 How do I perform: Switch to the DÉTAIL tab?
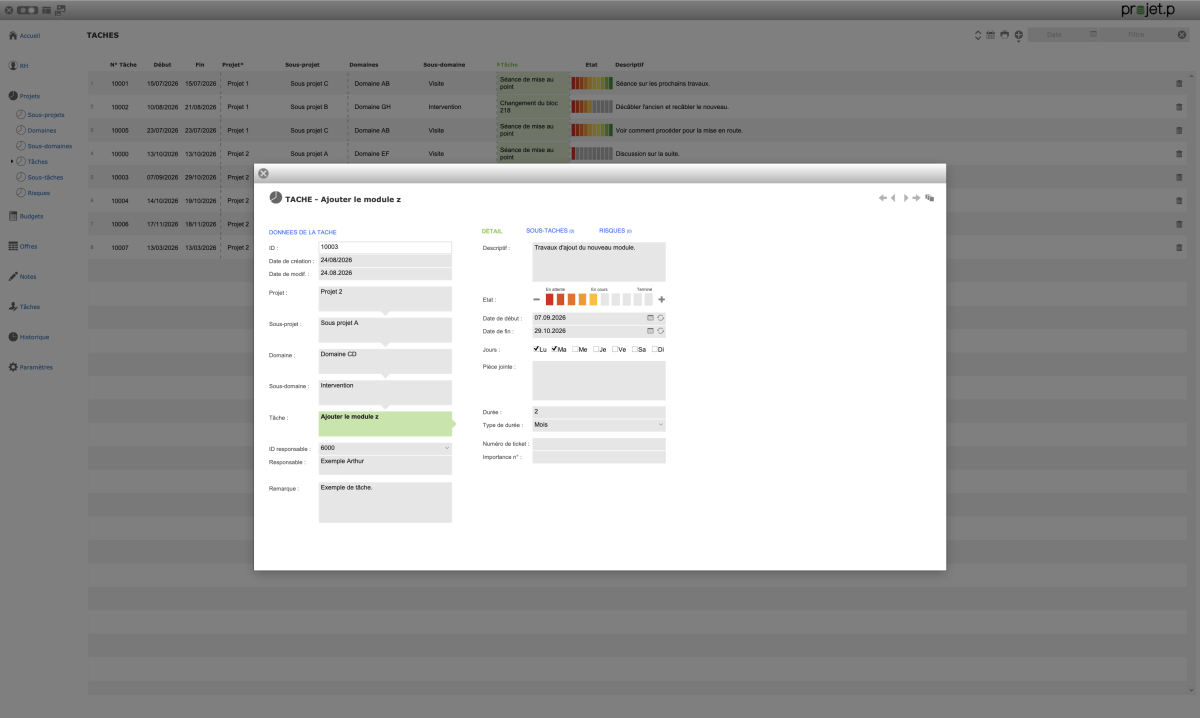pos(492,231)
